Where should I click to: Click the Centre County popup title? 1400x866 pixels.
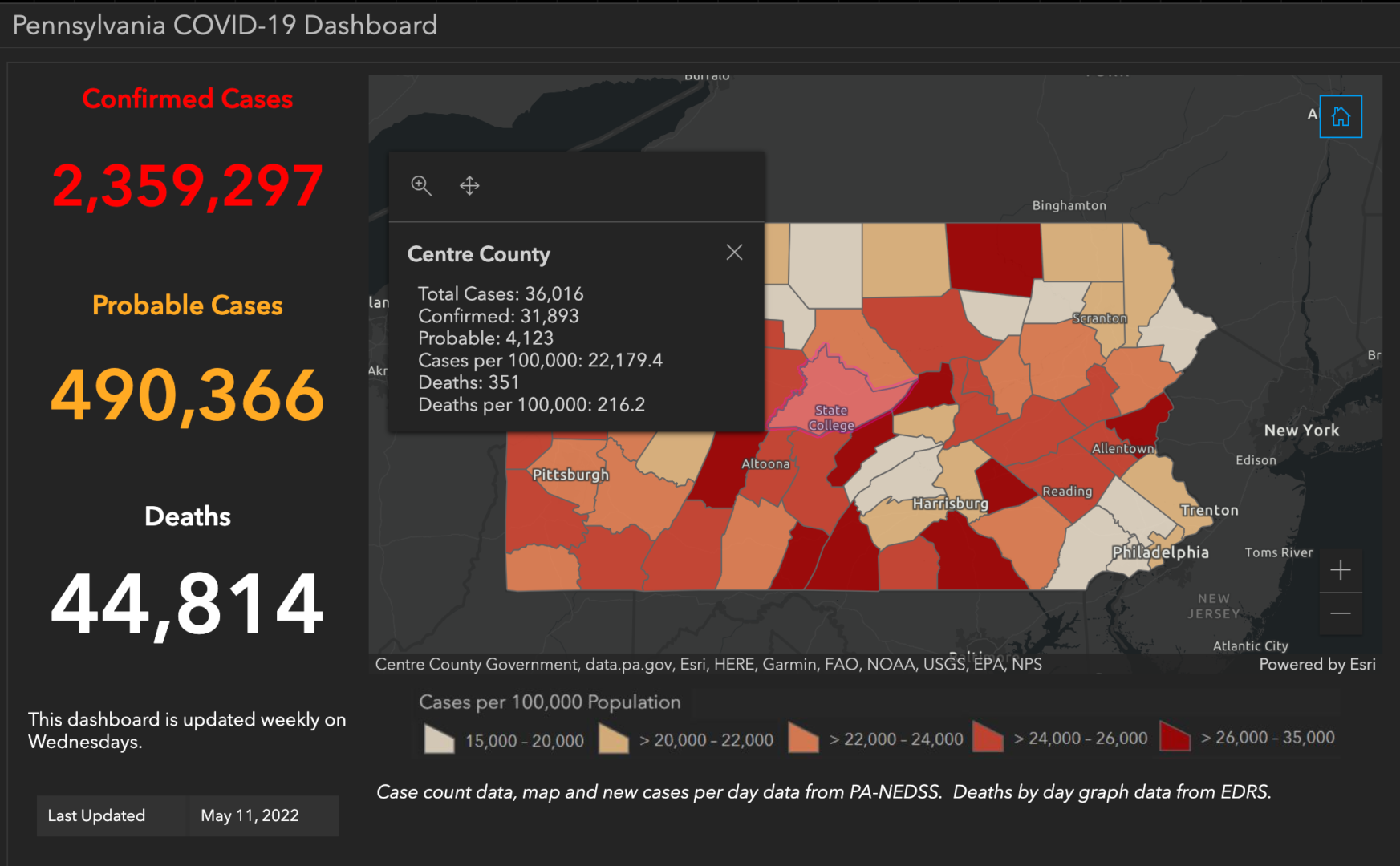click(x=479, y=254)
